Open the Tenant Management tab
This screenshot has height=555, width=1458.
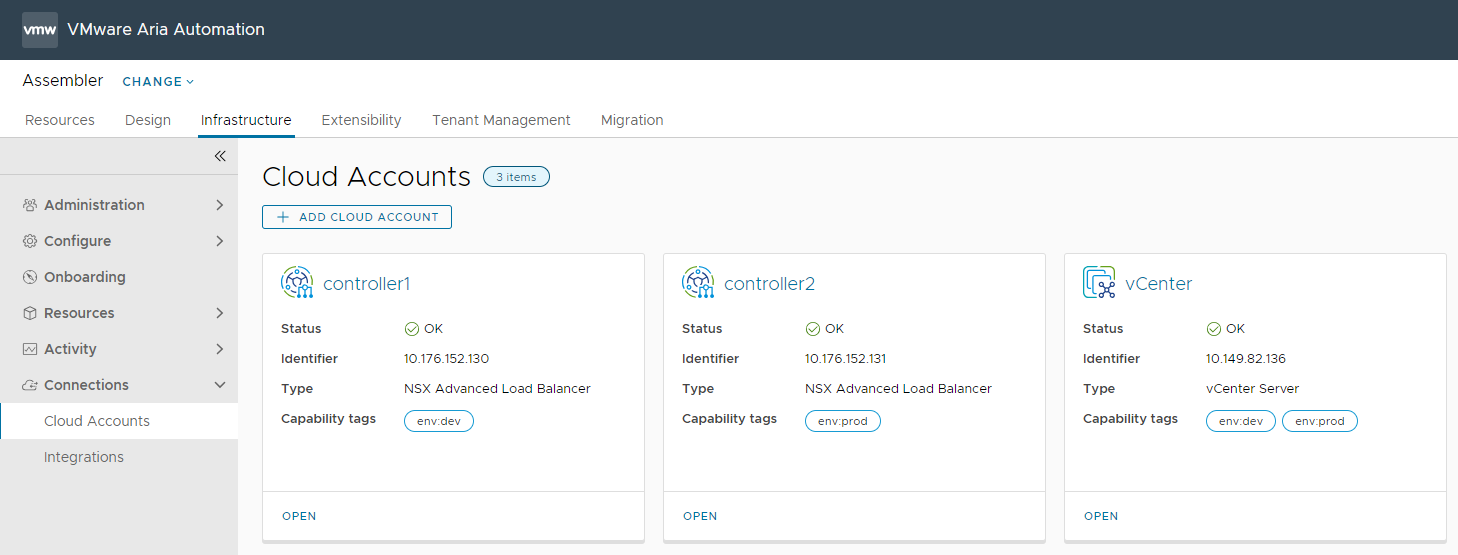[x=501, y=120]
